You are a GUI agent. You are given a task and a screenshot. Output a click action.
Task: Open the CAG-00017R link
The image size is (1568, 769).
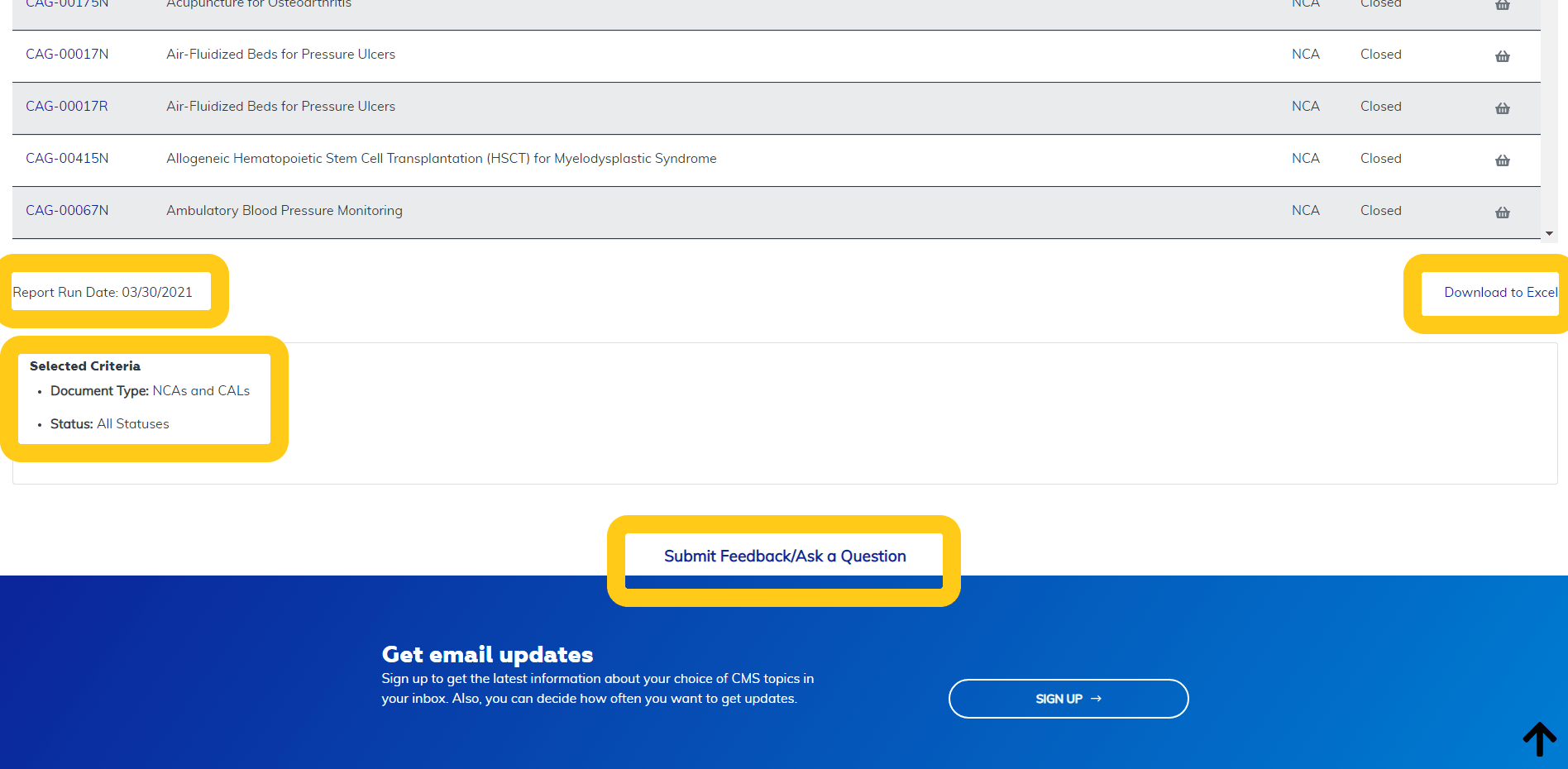click(x=67, y=107)
